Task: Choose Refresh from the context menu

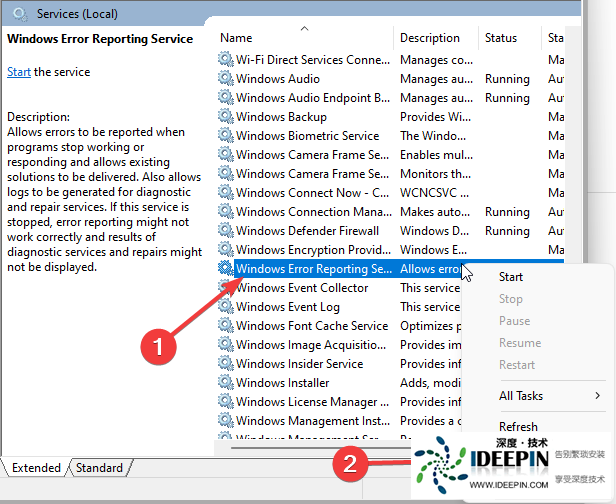Action: coord(518,426)
